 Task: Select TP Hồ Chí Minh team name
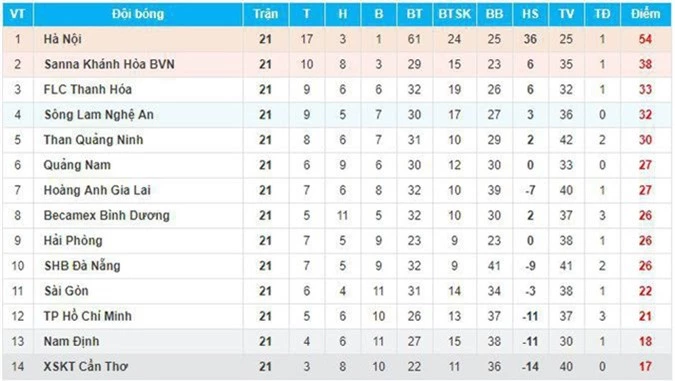(88, 316)
